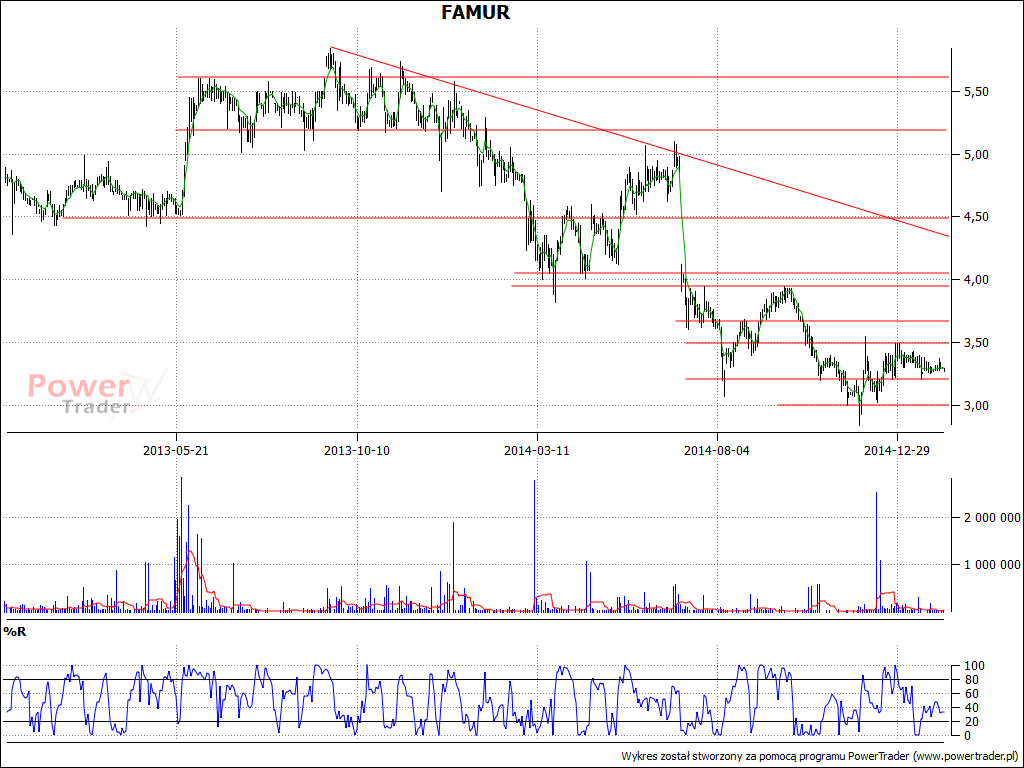Click the 2 000 000 volume label
Image resolution: width=1024 pixels, height=768 pixels.
992,518
